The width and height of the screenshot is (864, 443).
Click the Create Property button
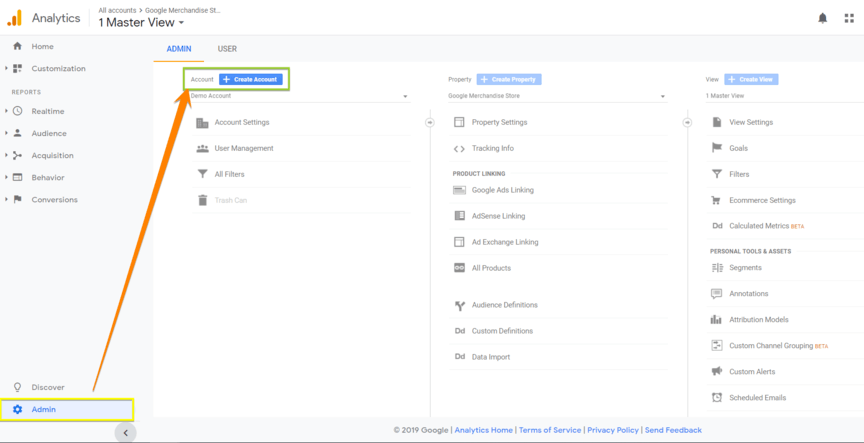click(509, 79)
